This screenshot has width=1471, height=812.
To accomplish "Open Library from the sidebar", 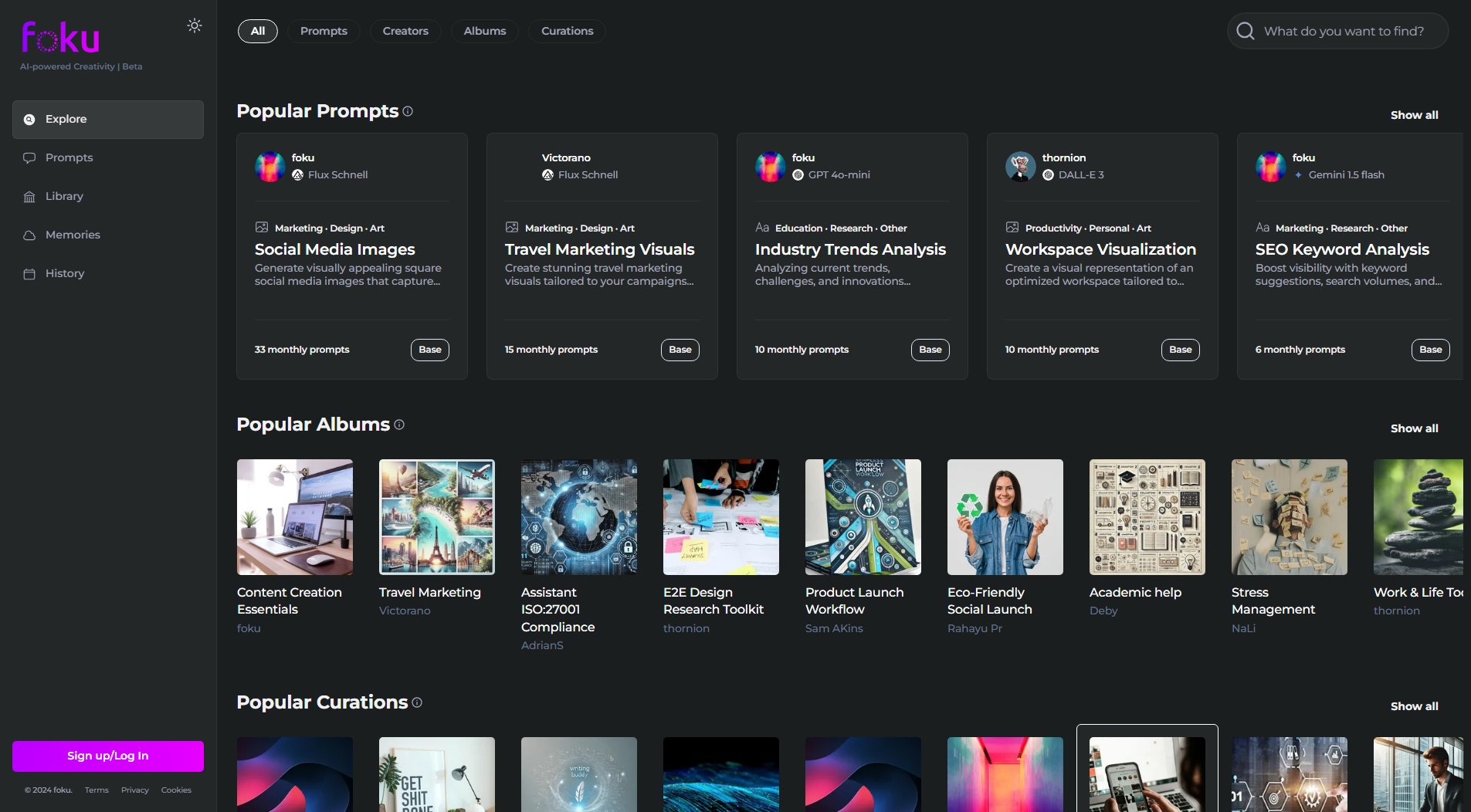I will [64, 196].
